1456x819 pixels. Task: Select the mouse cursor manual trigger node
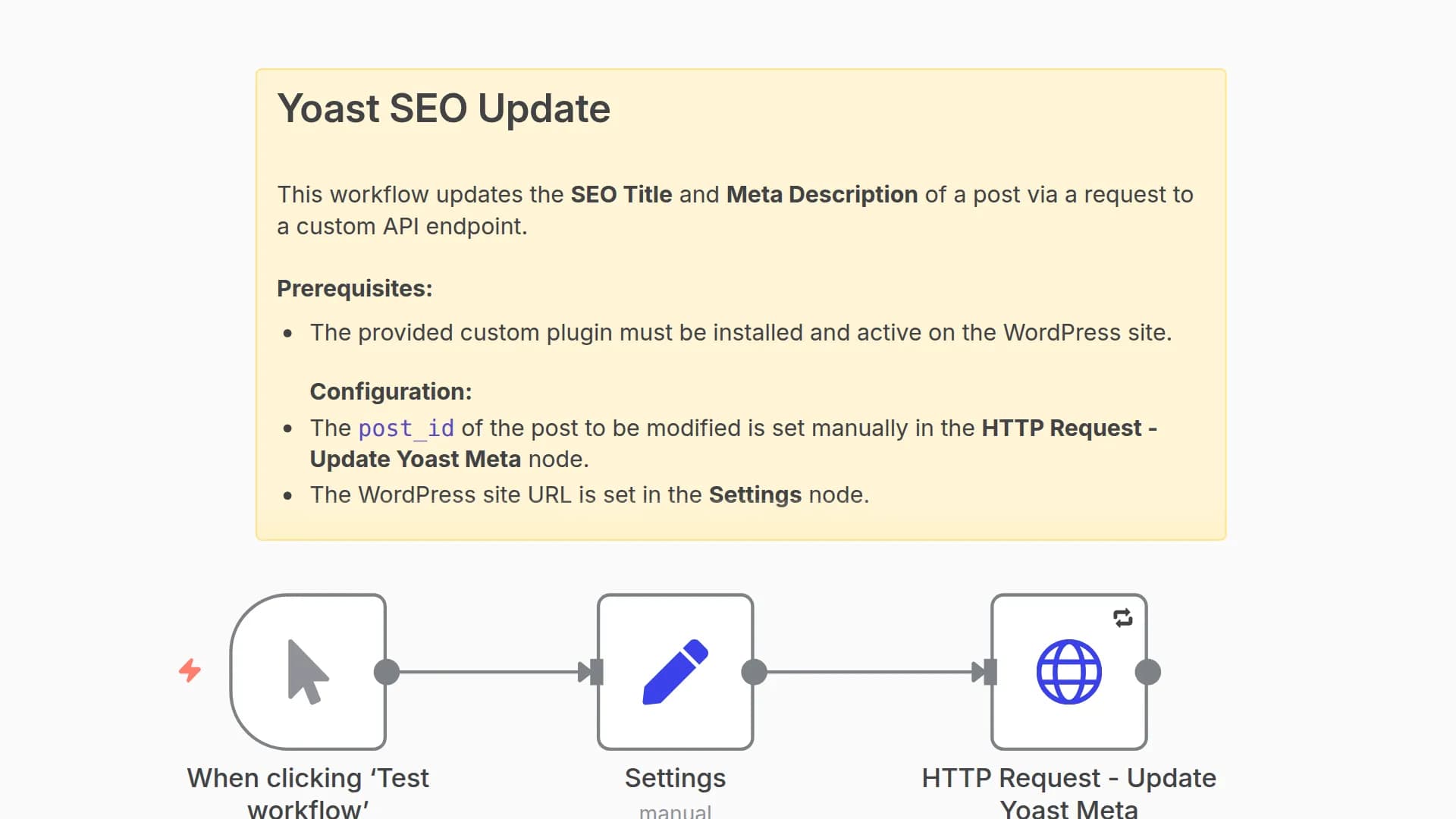coord(308,672)
